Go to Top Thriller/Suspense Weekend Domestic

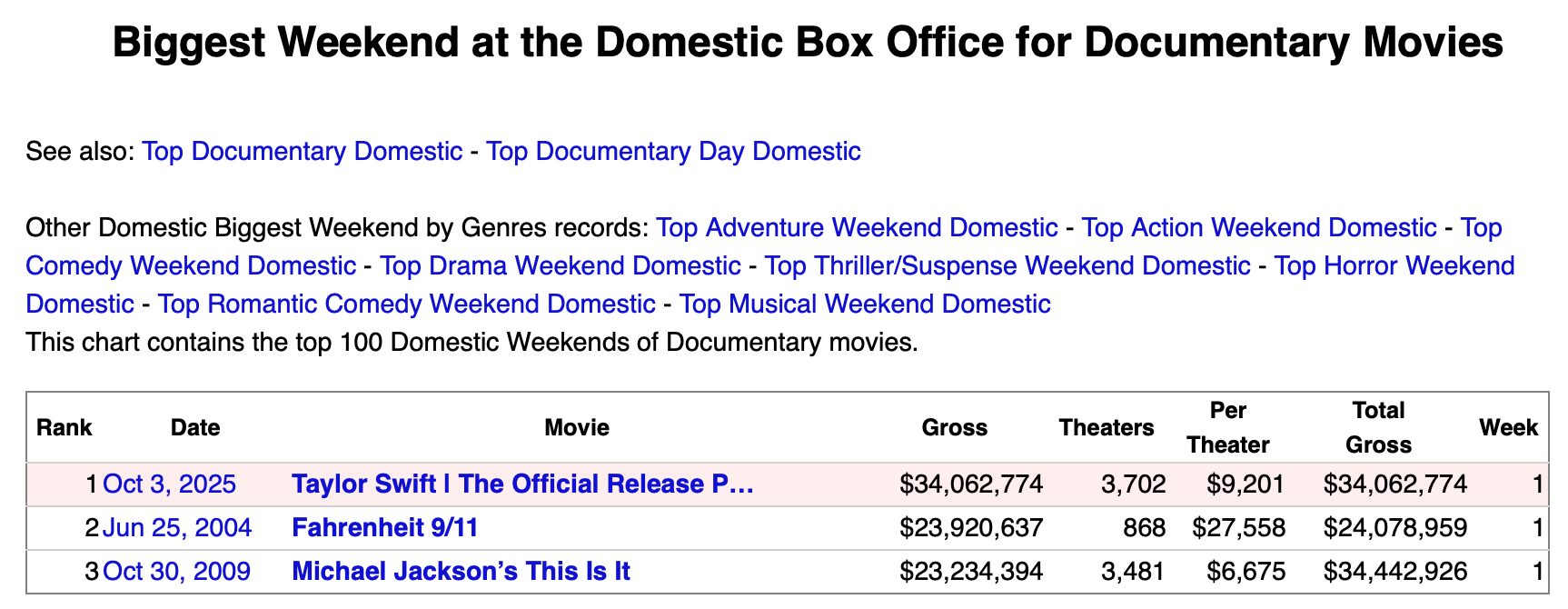1007,265
